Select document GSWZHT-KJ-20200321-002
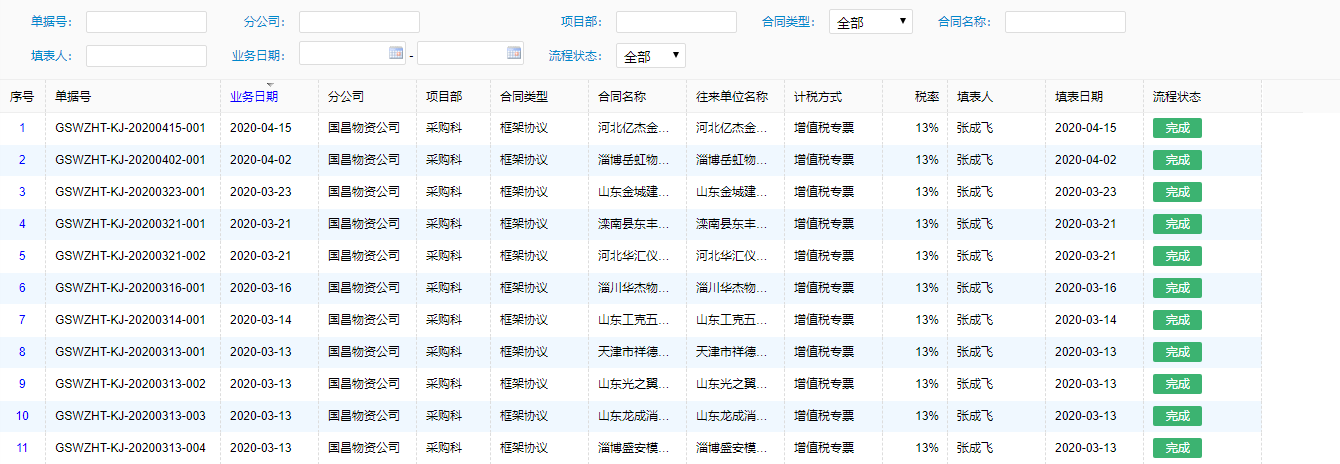 (130, 256)
